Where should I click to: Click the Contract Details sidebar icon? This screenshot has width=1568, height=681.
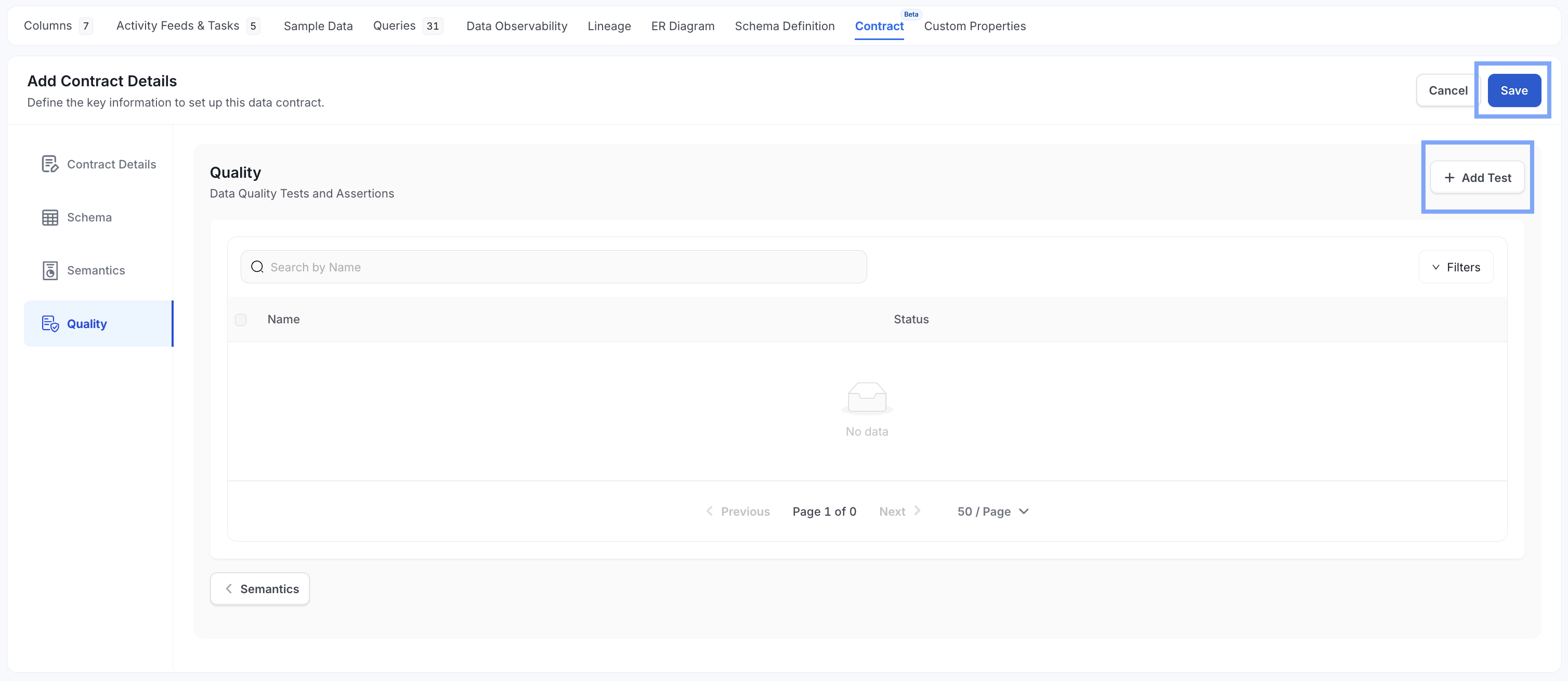tap(50, 164)
